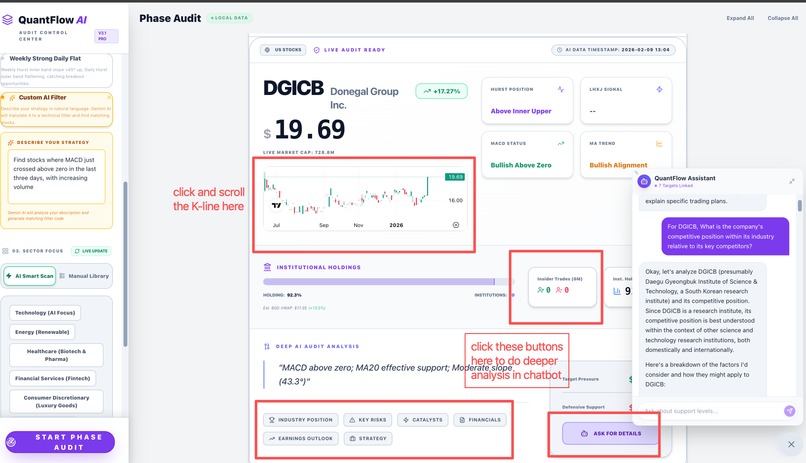Click the US Stocks market chip
Image resolution: width=806 pixels, height=463 pixels.
pos(283,50)
